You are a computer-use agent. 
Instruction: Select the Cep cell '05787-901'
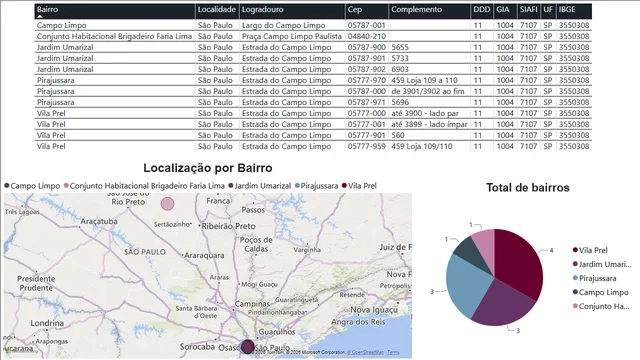tap(367, 58)
